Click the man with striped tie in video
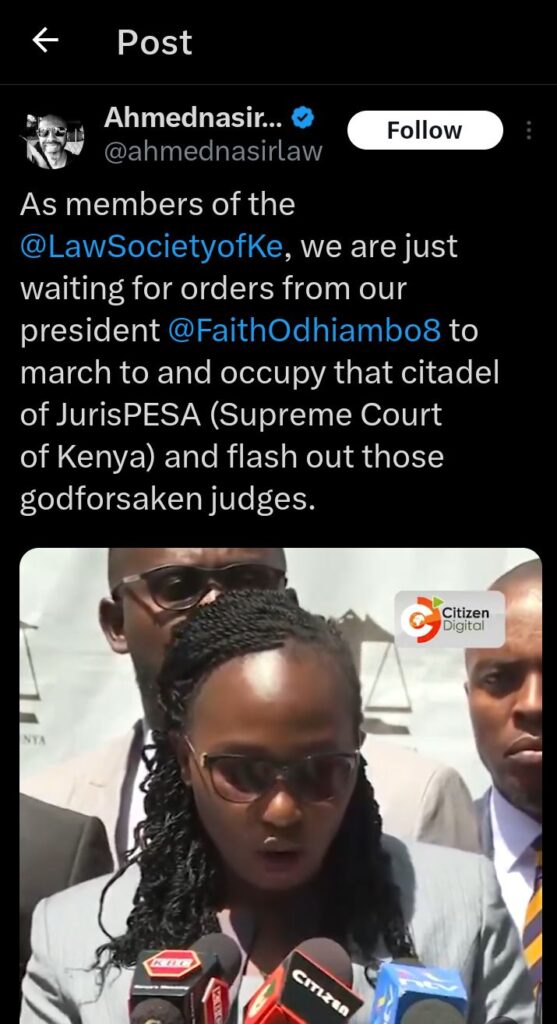Screen dimensions: 557x1024 click(x=506, y=771)
